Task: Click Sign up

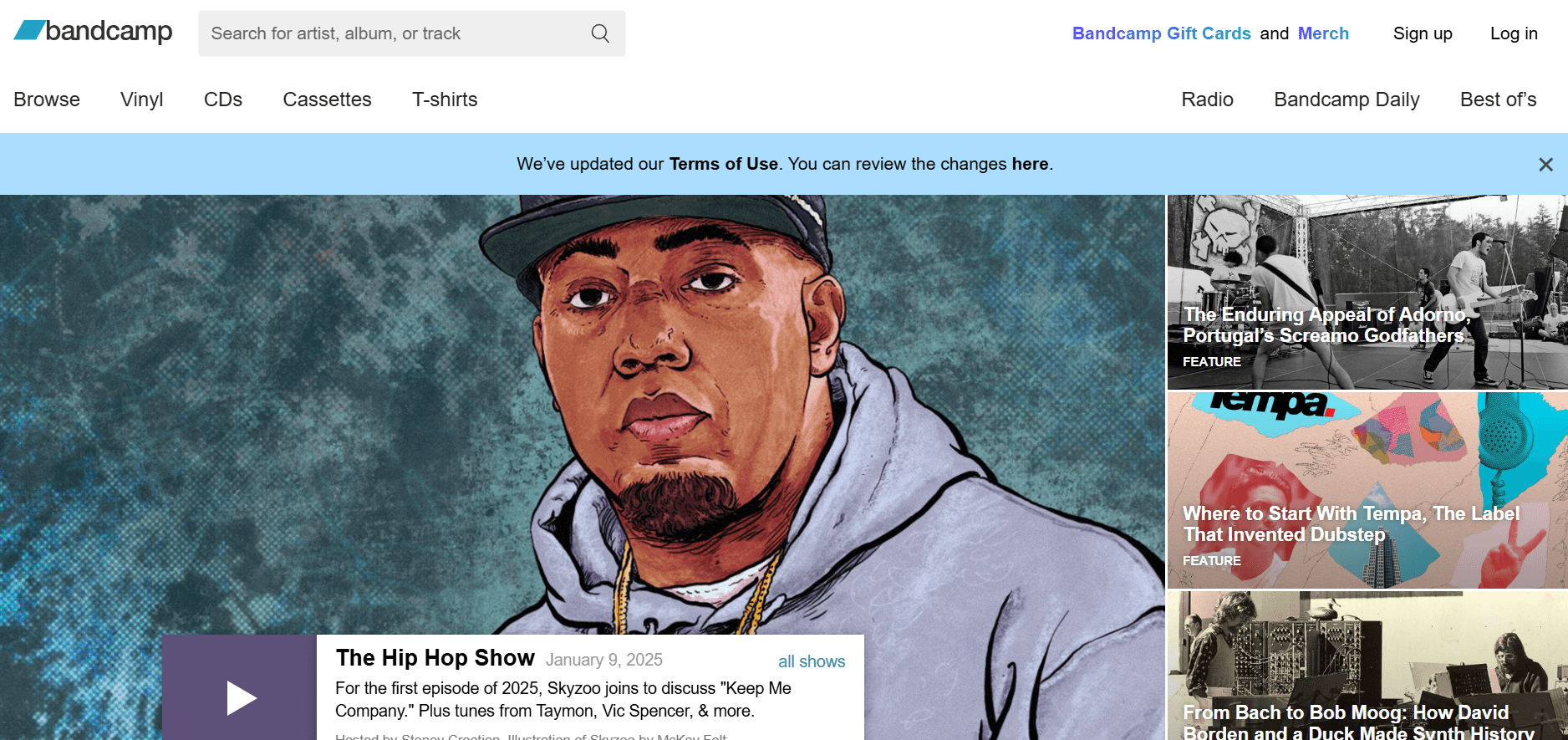Action: click(x=1423, y=33)
